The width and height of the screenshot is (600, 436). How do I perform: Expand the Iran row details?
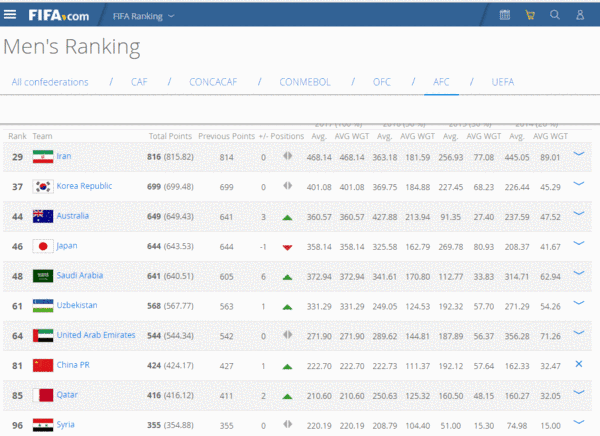[x=579, y=154]
